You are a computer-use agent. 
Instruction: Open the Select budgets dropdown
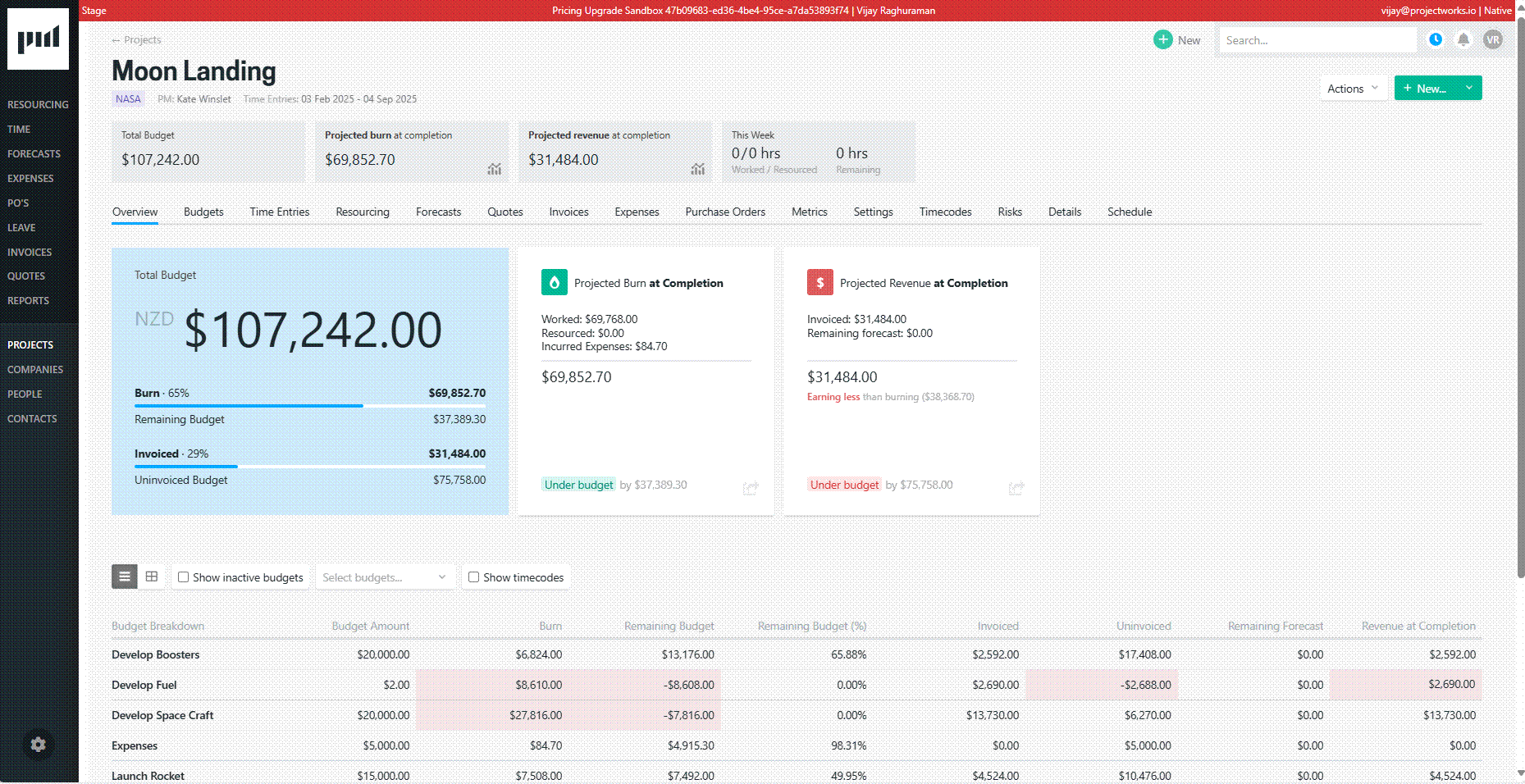coord(384,577)
